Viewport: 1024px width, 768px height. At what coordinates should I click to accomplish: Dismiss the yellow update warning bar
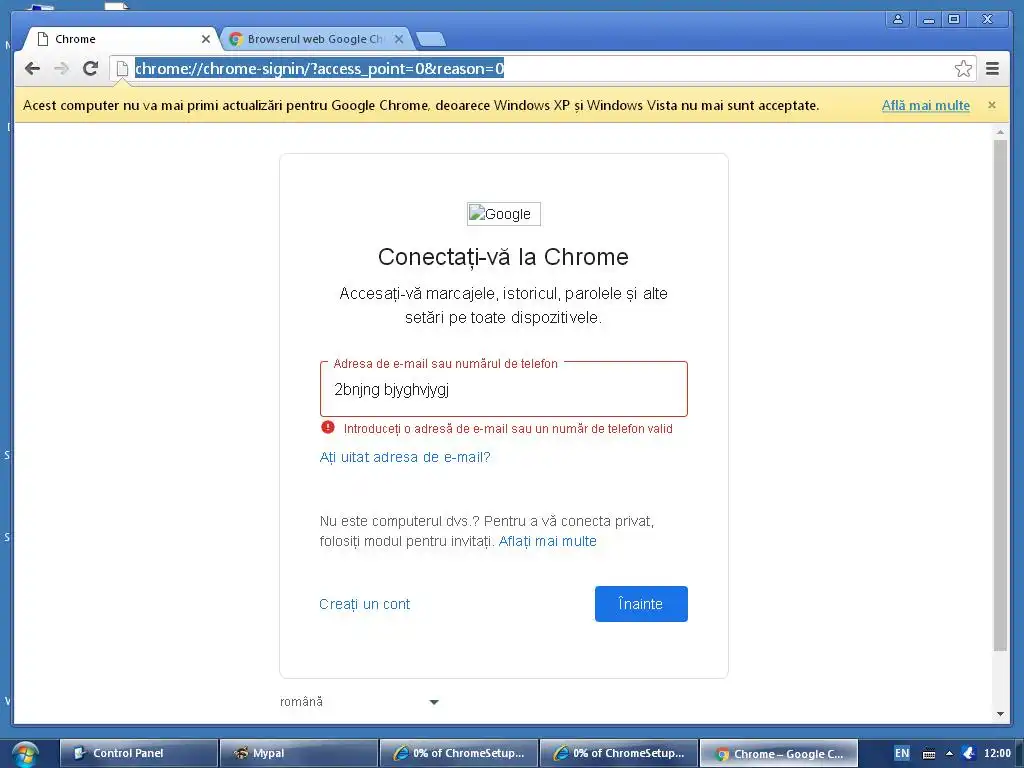point(992,105)
